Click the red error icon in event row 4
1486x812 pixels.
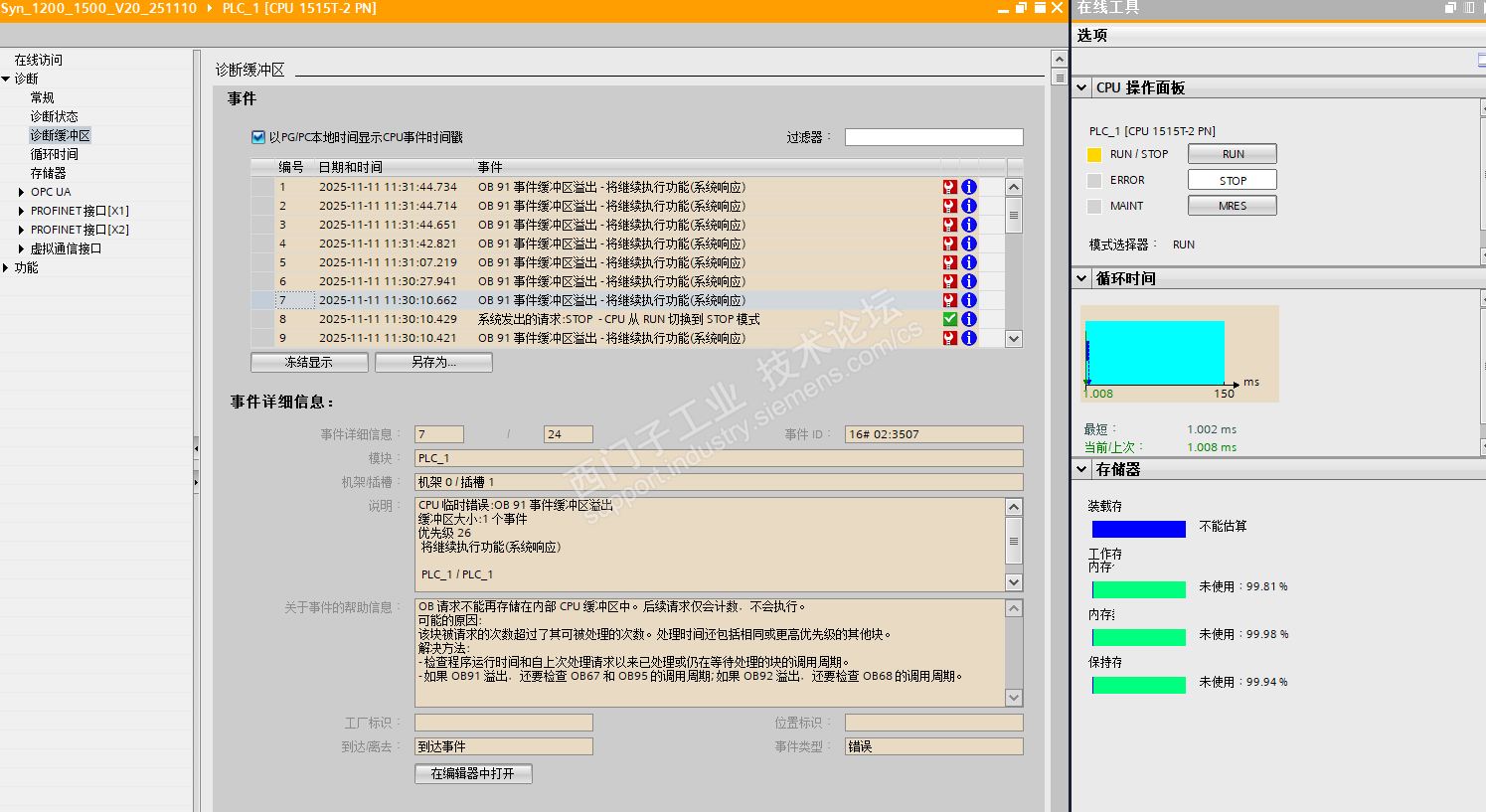tap(950, 244)
